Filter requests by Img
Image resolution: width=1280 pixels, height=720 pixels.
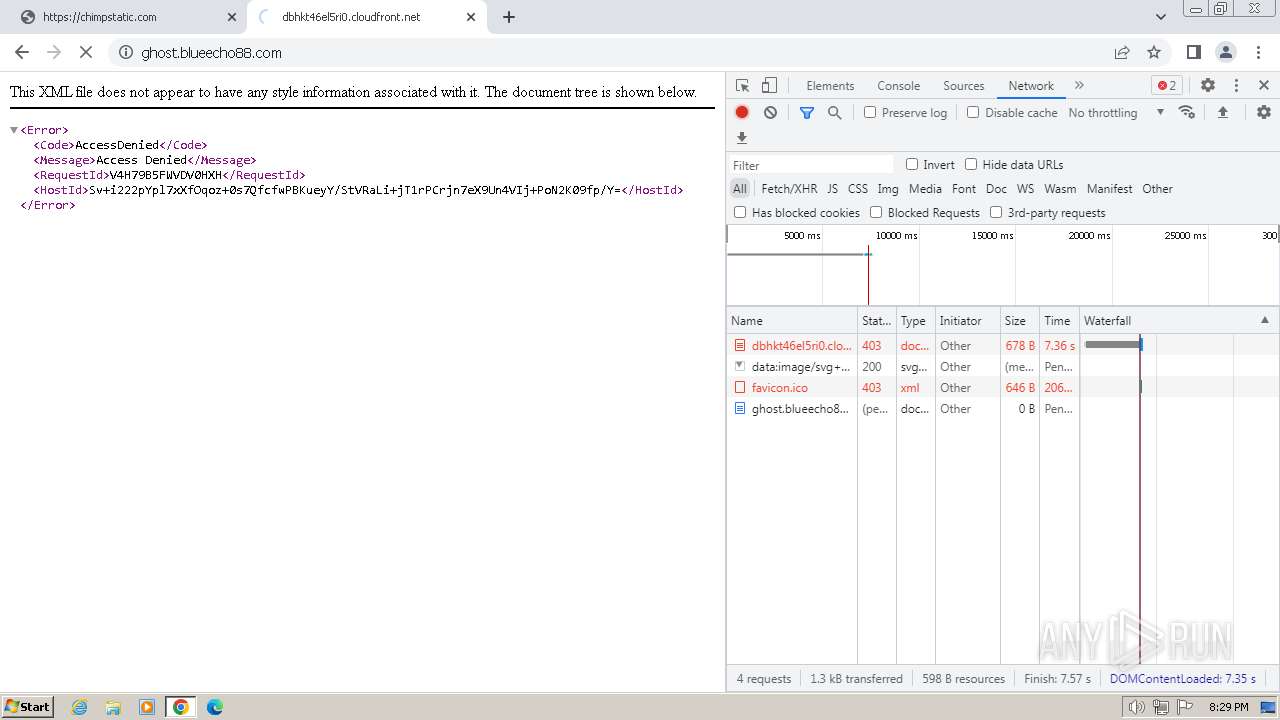[x=888, y=188]
